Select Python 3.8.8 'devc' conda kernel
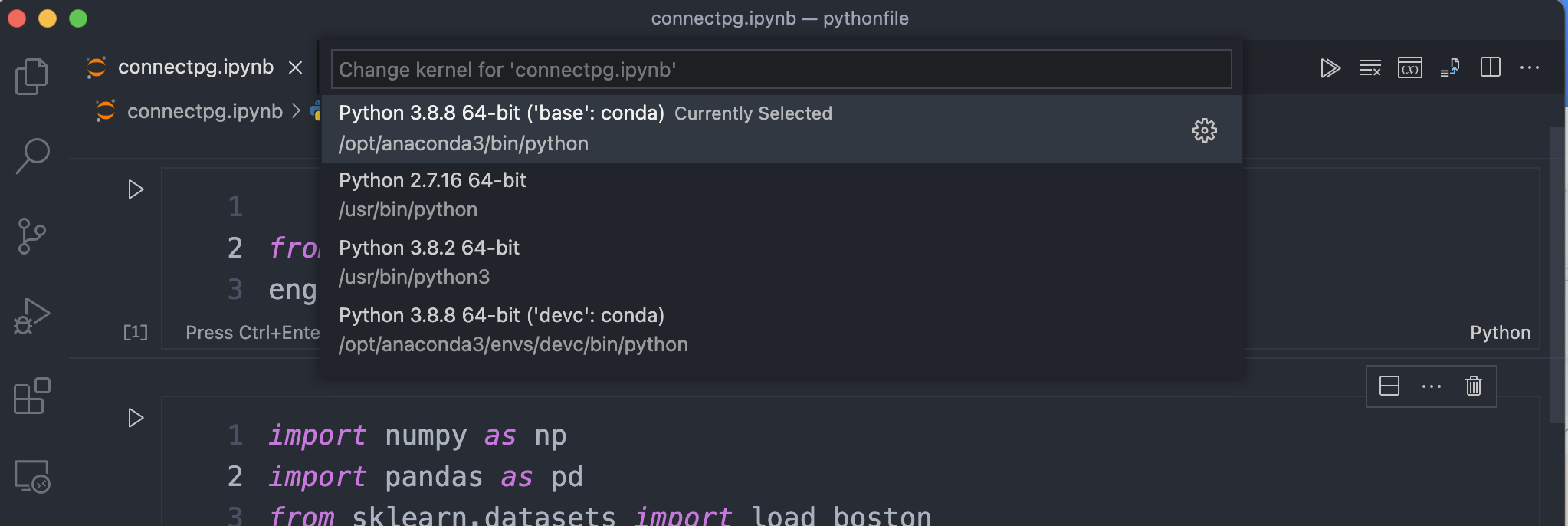 (781, 330)
